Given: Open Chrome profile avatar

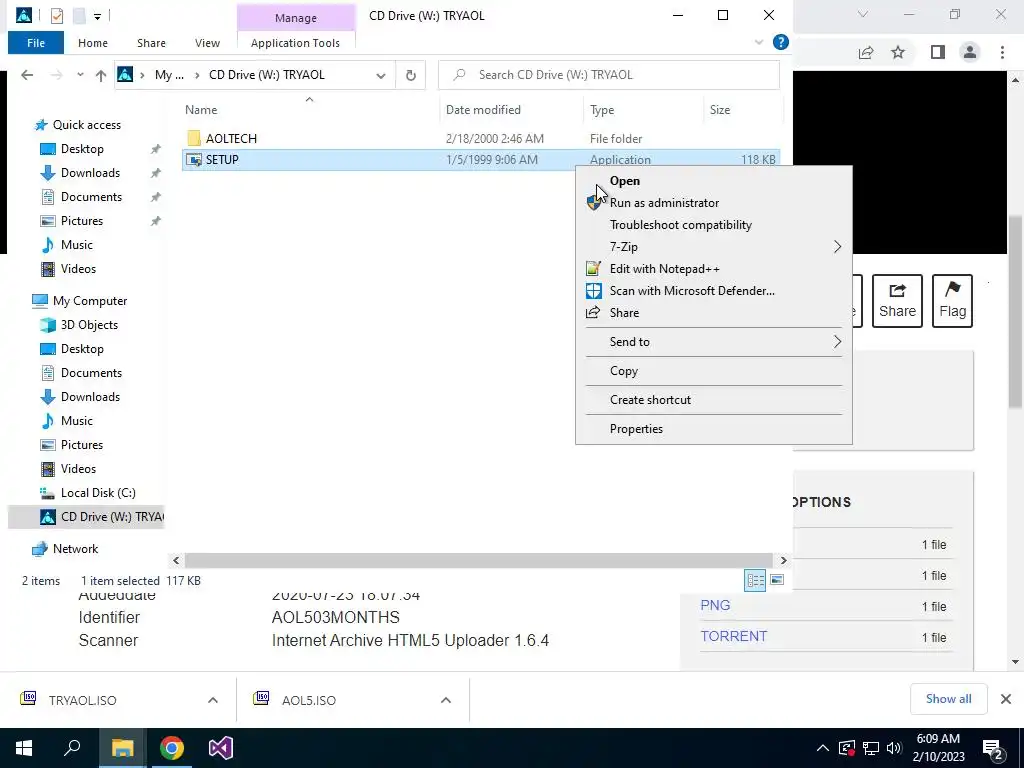Looking at the screenshot, I should pos(970,52).
